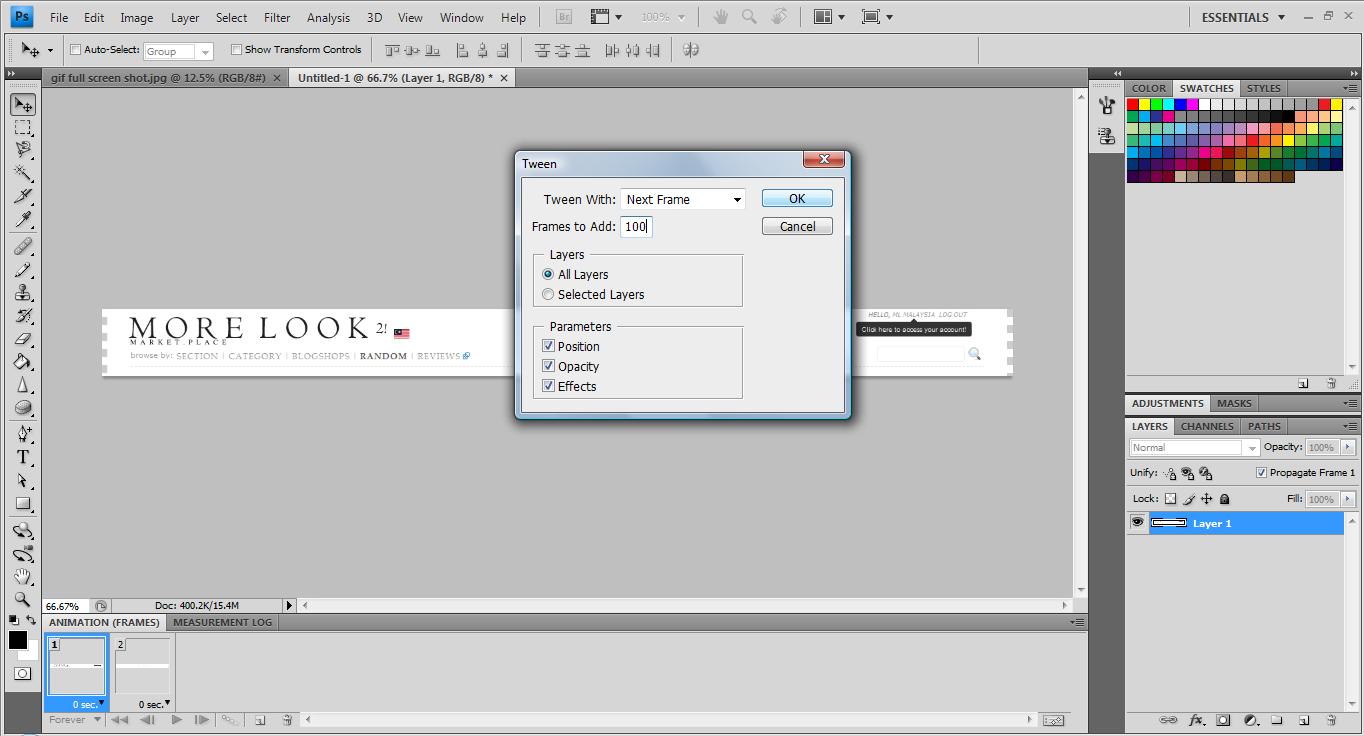Hide Layer 1 with eye icon
Viewport: 1364px width, 736px height.
pyautogui.click(x=1137, y=523)
